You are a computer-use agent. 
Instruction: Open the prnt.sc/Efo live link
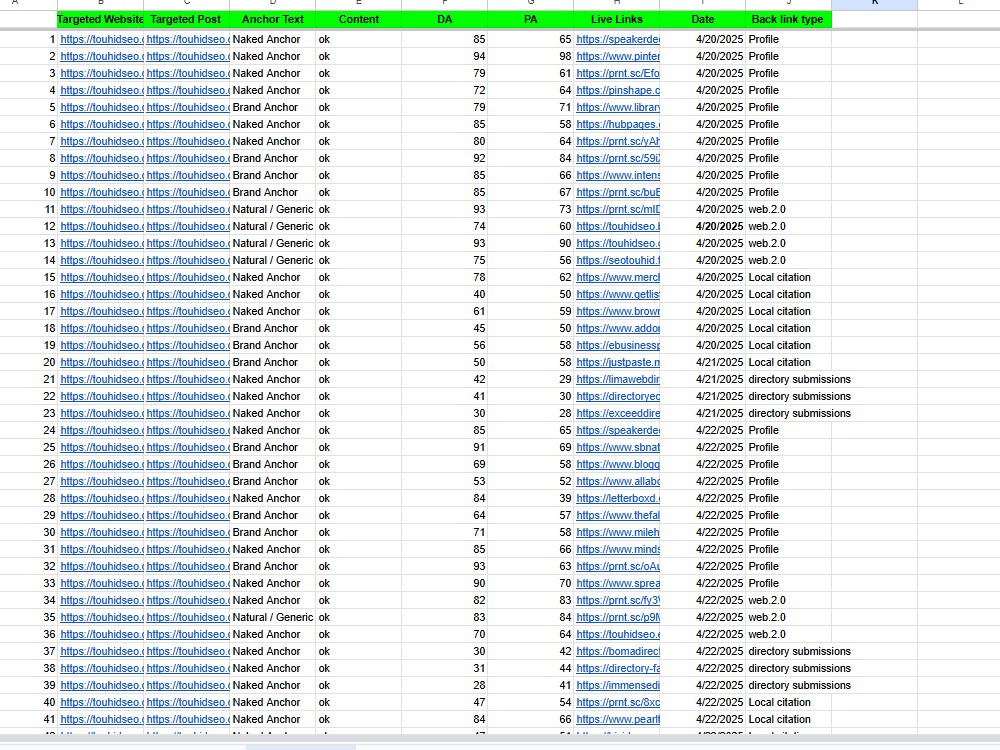tap(618, 73)
